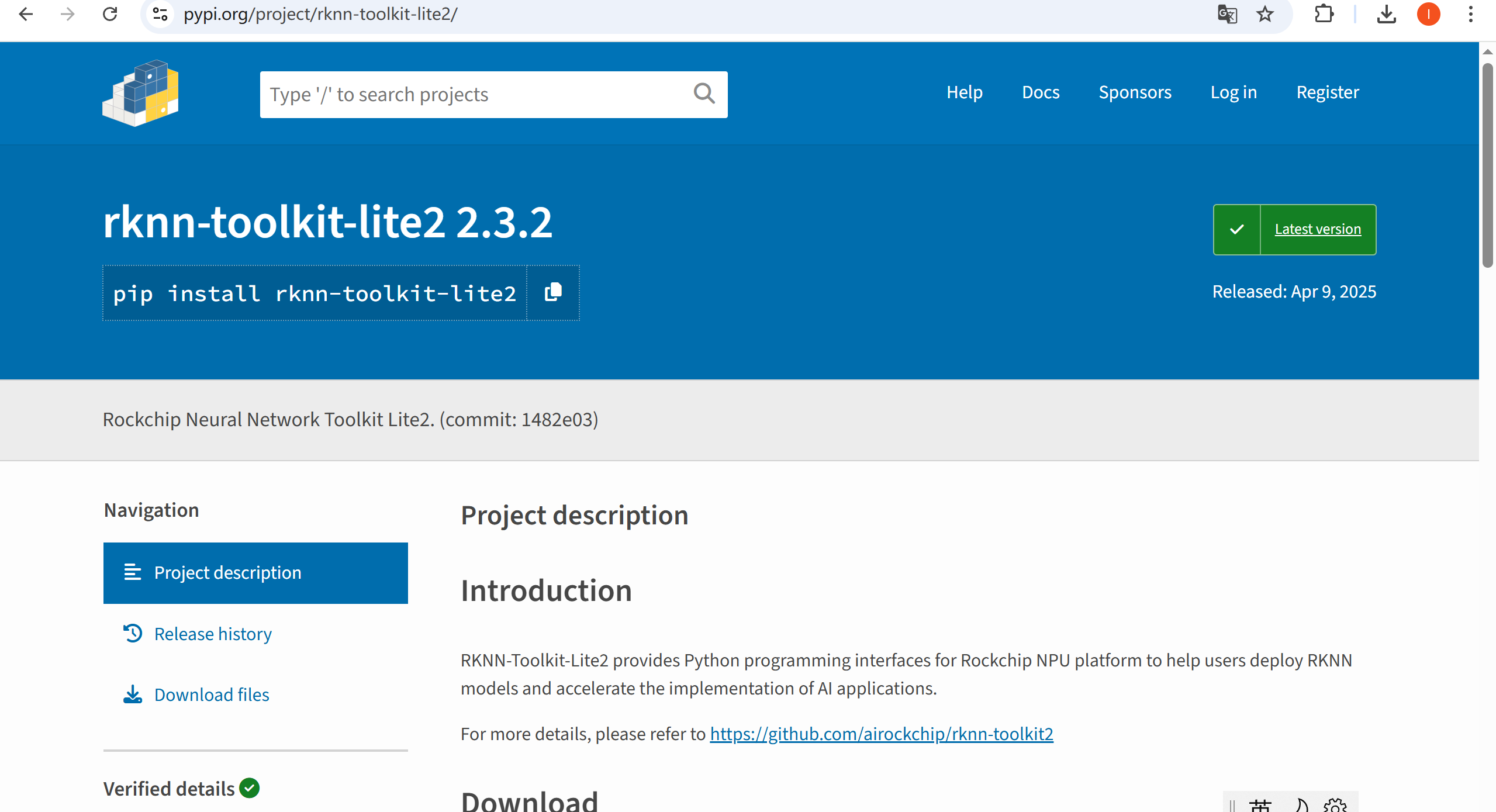1496x812 pixels.
Task: Open the Help menu link
Action: [x=965, y=92]
